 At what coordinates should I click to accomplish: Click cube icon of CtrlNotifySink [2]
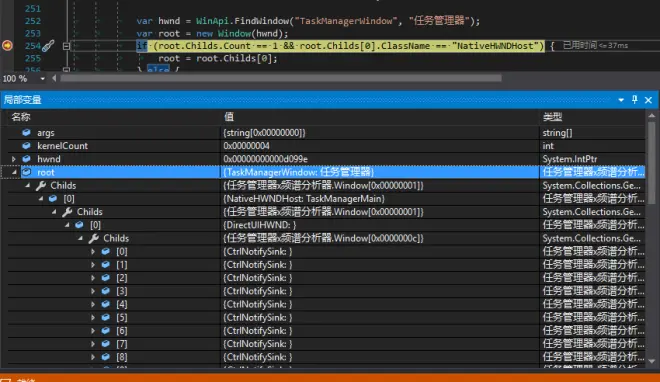(x=106, y=278)
